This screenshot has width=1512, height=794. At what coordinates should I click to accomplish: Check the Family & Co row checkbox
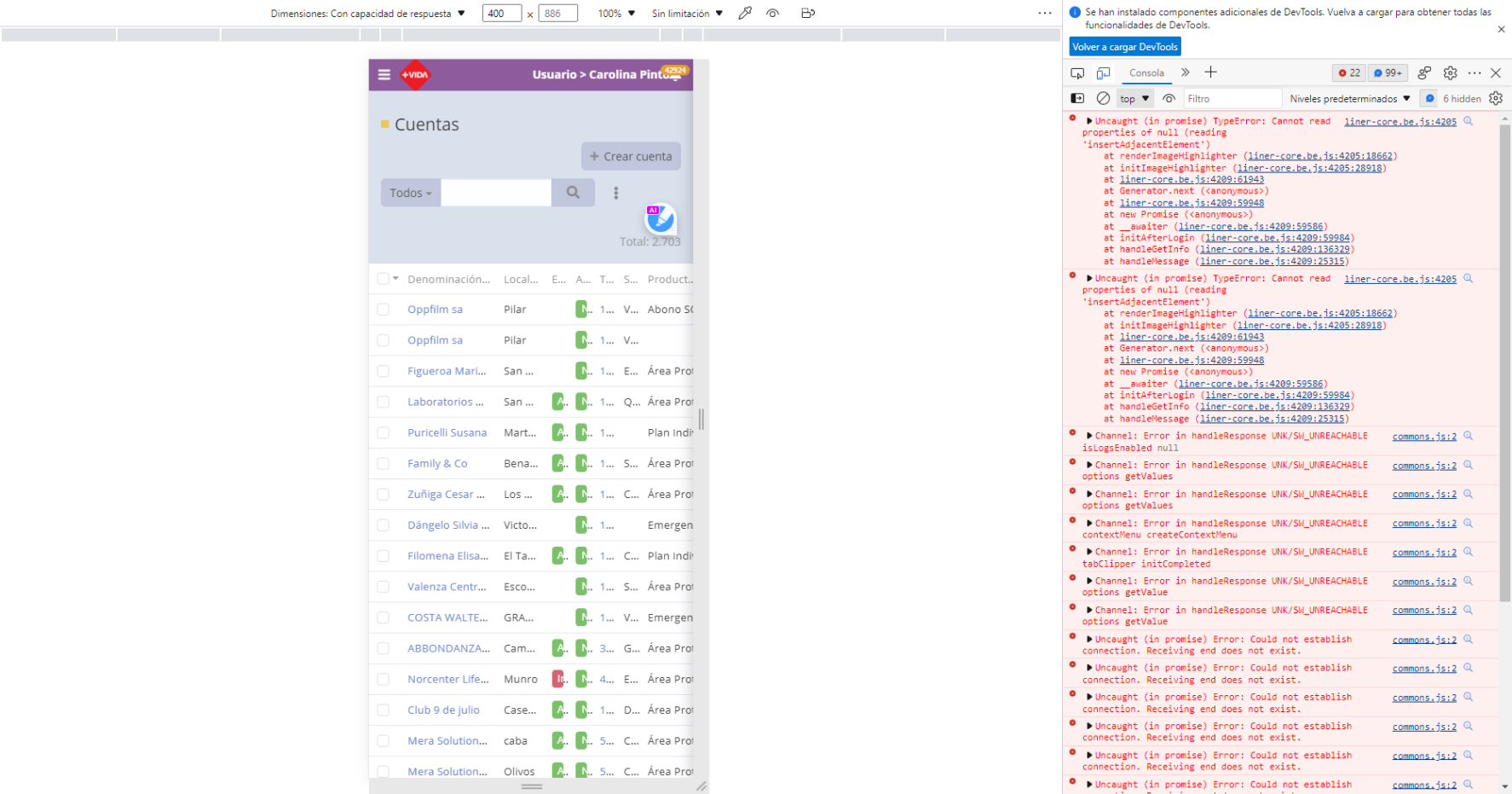coord(383,464)
